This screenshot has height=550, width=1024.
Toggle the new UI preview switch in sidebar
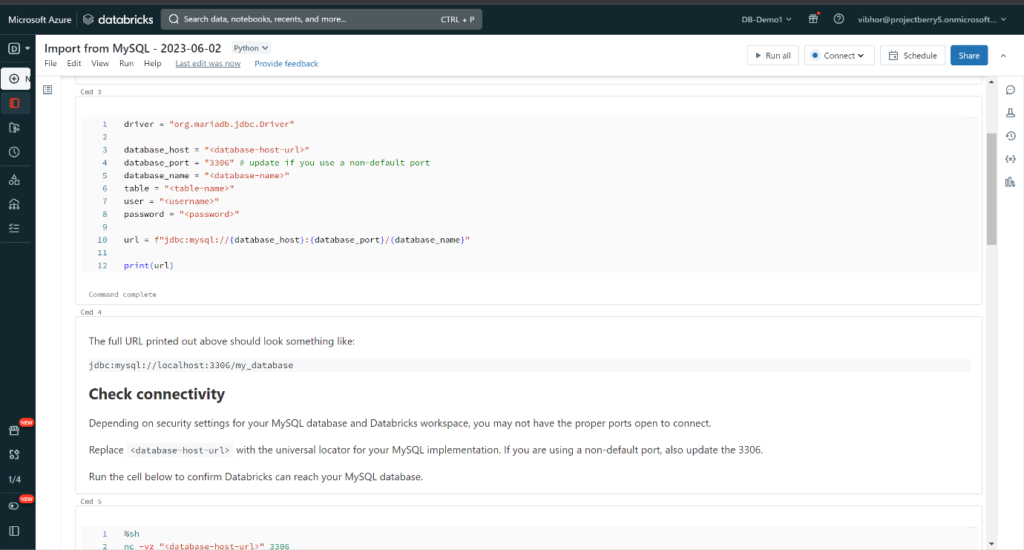14,506
